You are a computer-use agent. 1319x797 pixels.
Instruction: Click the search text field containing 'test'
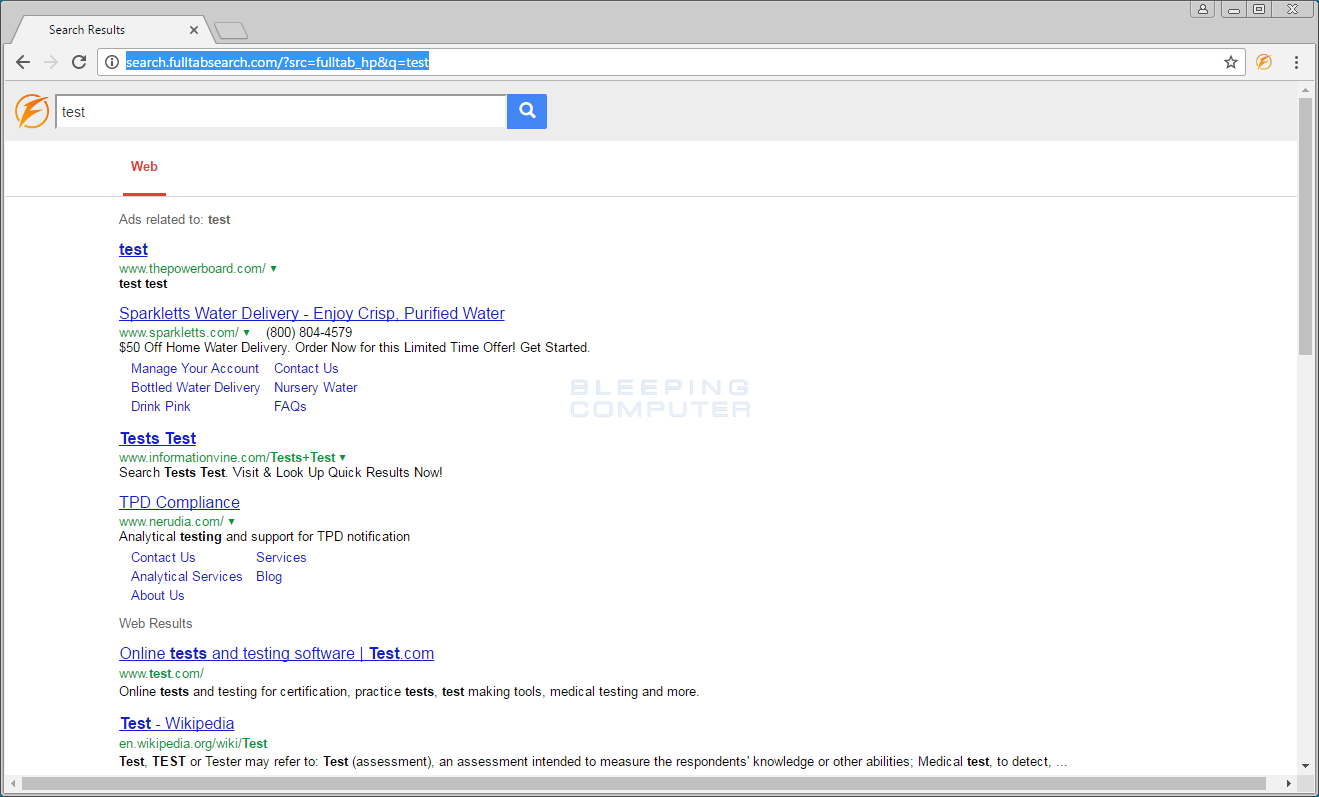[281, 111]
